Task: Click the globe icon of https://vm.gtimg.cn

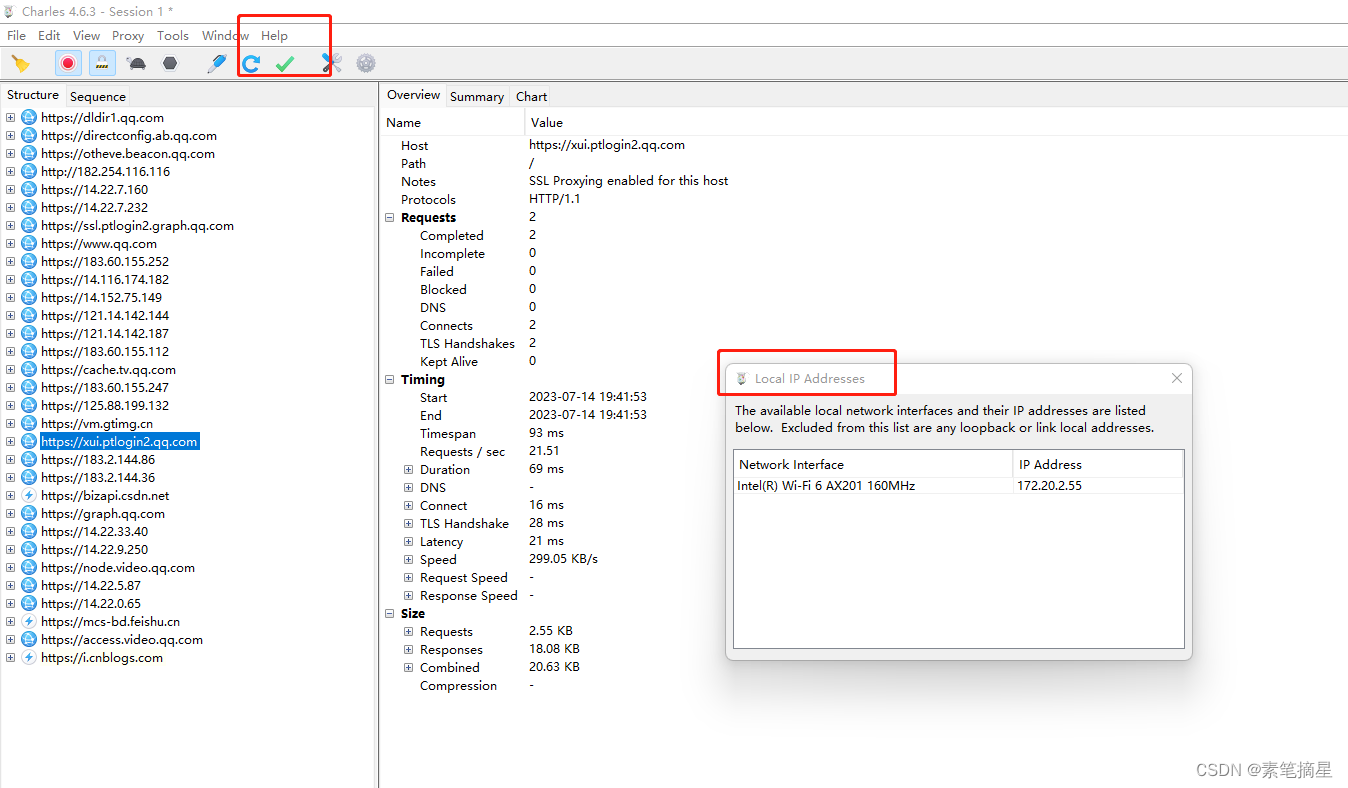Action: tap(29, 423)
